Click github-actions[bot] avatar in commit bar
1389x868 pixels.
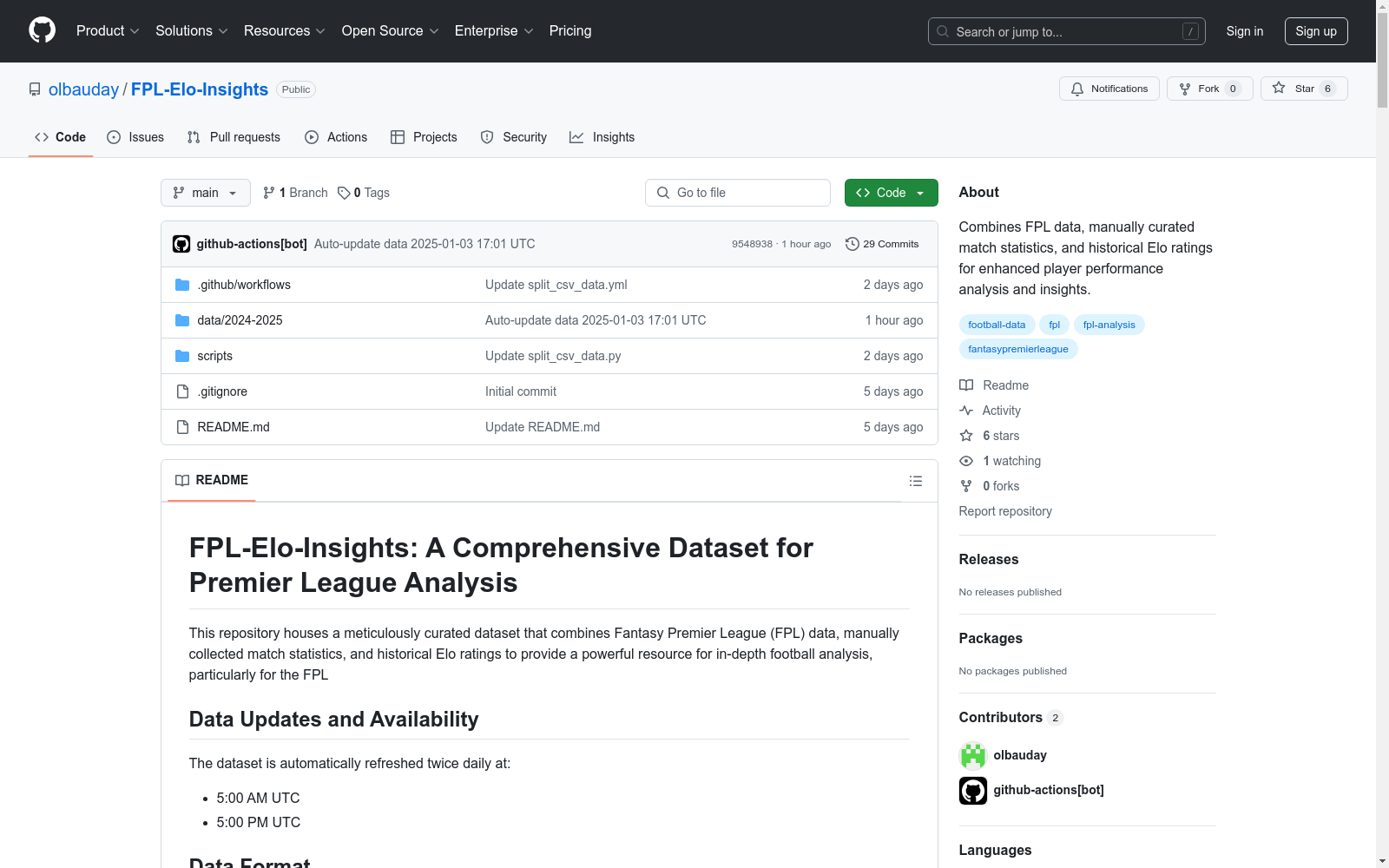(x=181, y=244)
